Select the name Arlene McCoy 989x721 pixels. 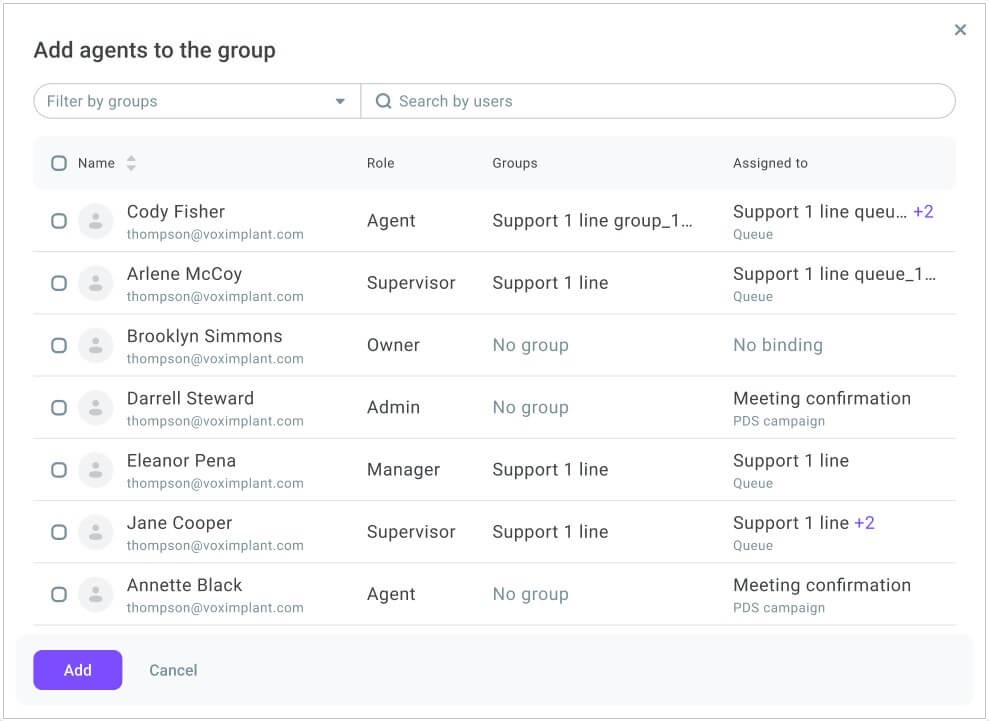coord(184,274)
